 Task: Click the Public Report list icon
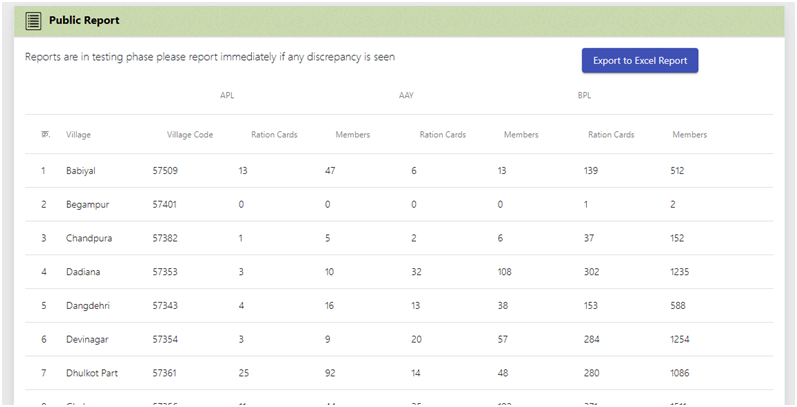pyautogui.click(x=33, y=21)
